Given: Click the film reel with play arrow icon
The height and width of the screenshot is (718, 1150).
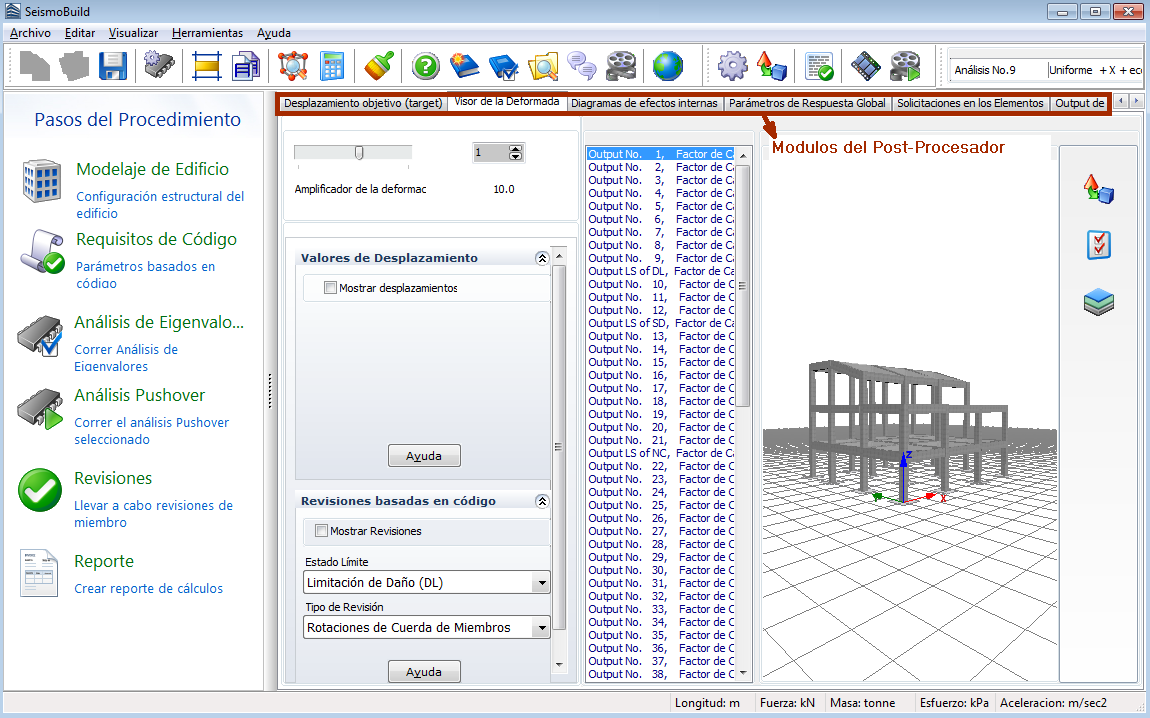Looking at the screenshot, I should tap(905, 66).
